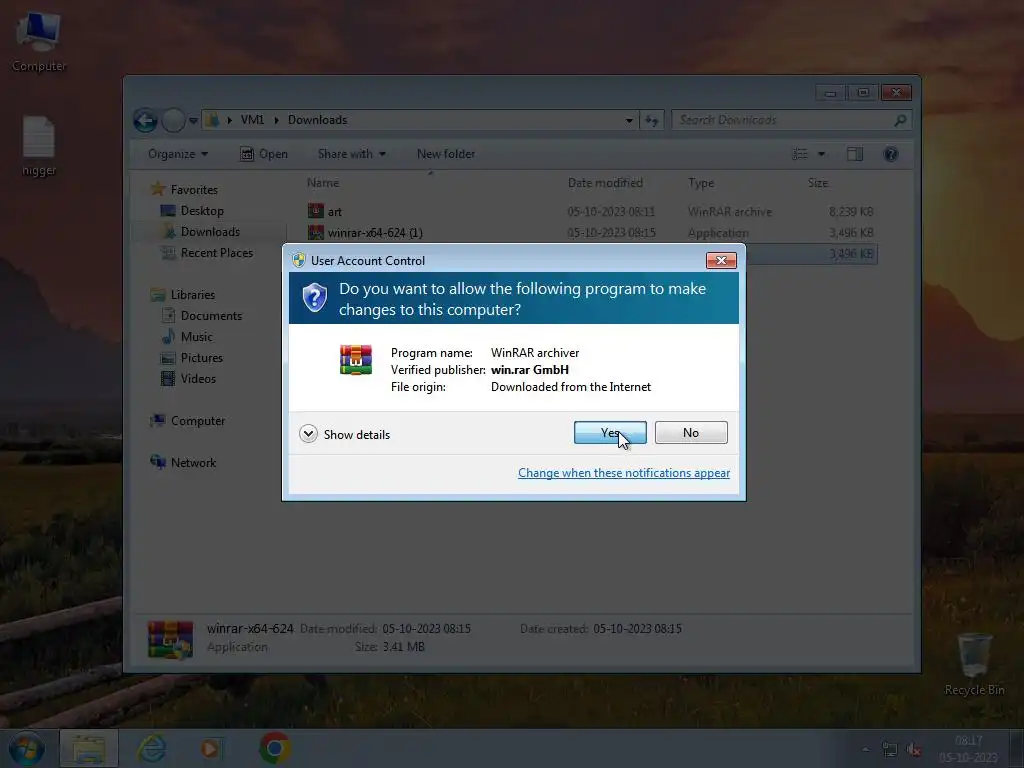Click the blue question-mark shield icon in dialog
1024x768 pixels.
click(x=315, y=298)
